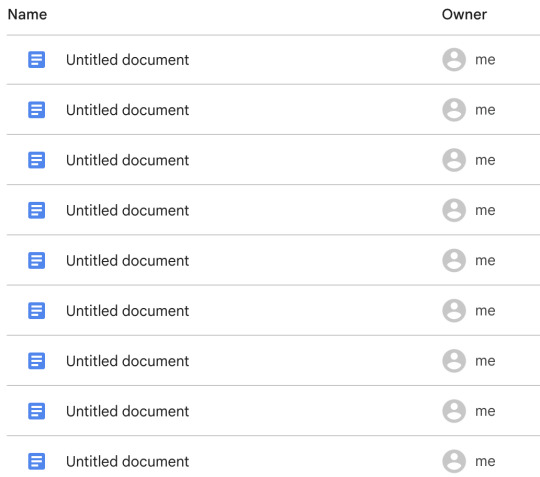Open the seventh Untitled document
This screenshot has width=540, height=477.
127,361
